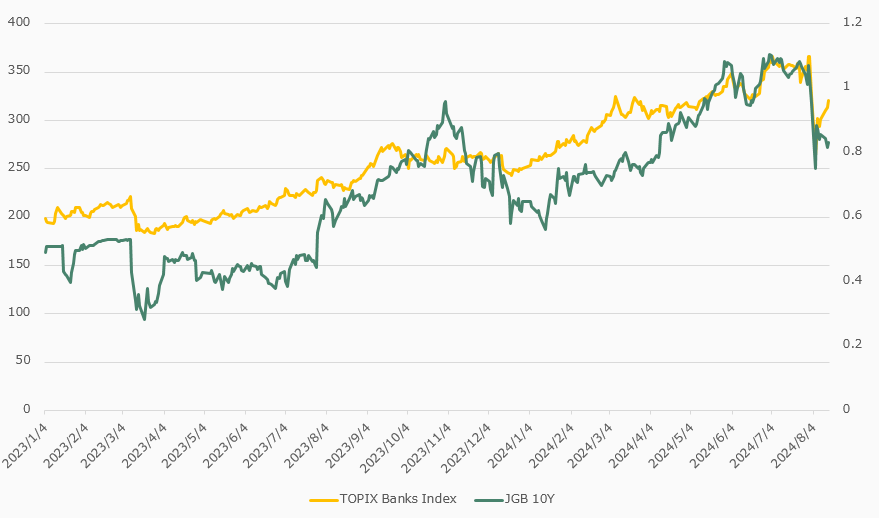Select the 250 value on left axis

click(20, 168)
